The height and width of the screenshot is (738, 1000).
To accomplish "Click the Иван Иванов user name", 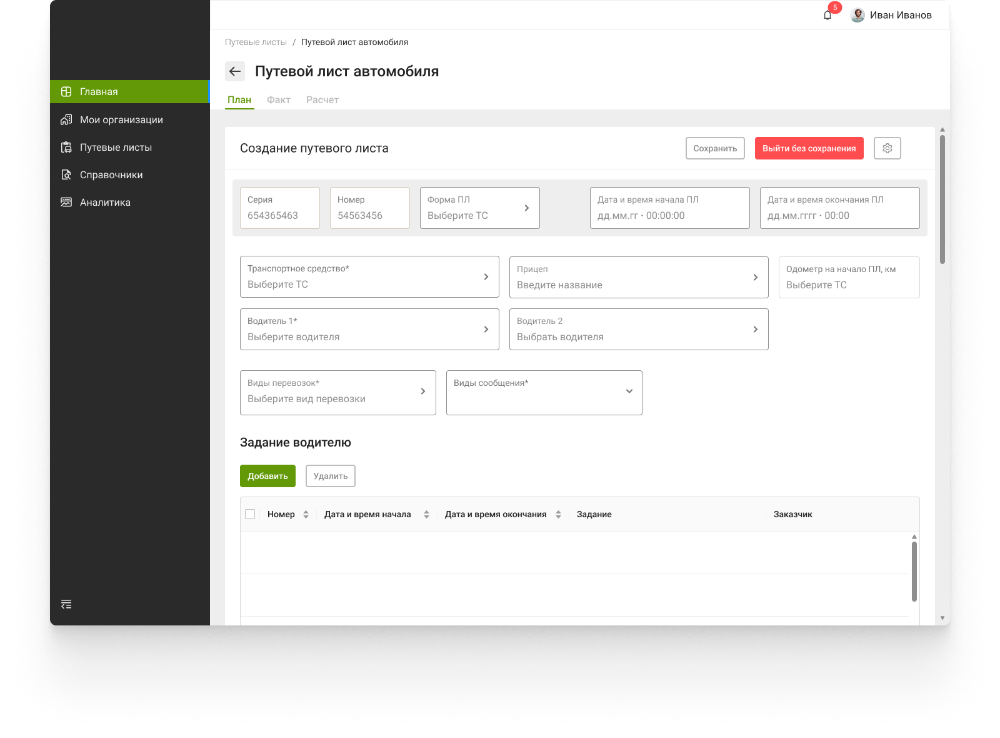I will 901,15.
